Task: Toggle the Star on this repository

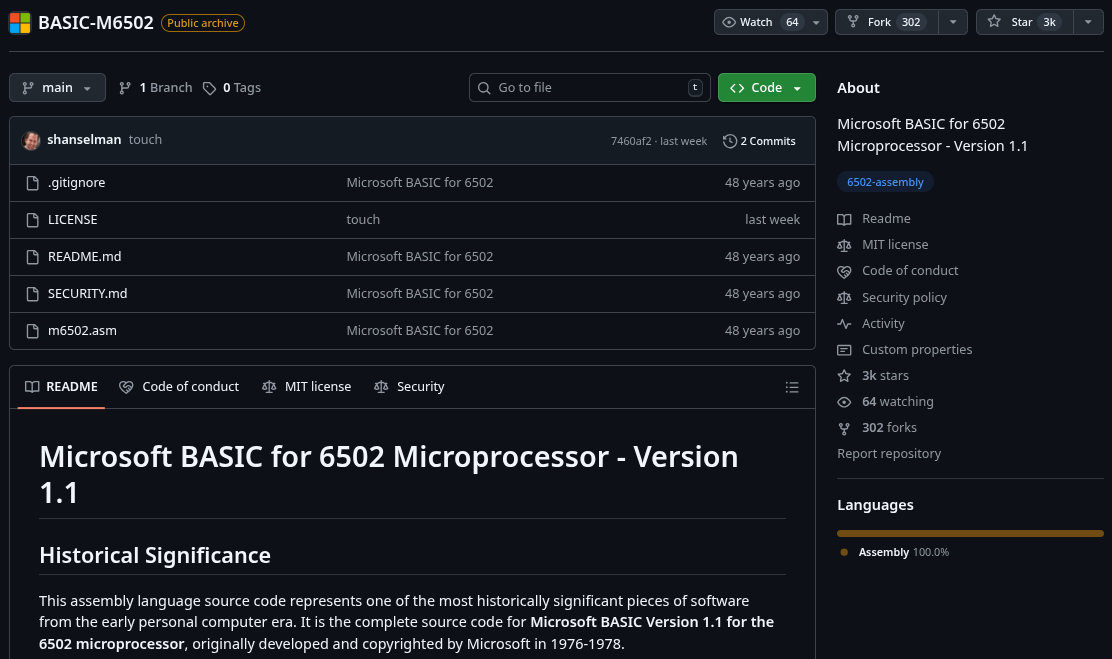Action: pyautogui.click(x=1020, y=21)
